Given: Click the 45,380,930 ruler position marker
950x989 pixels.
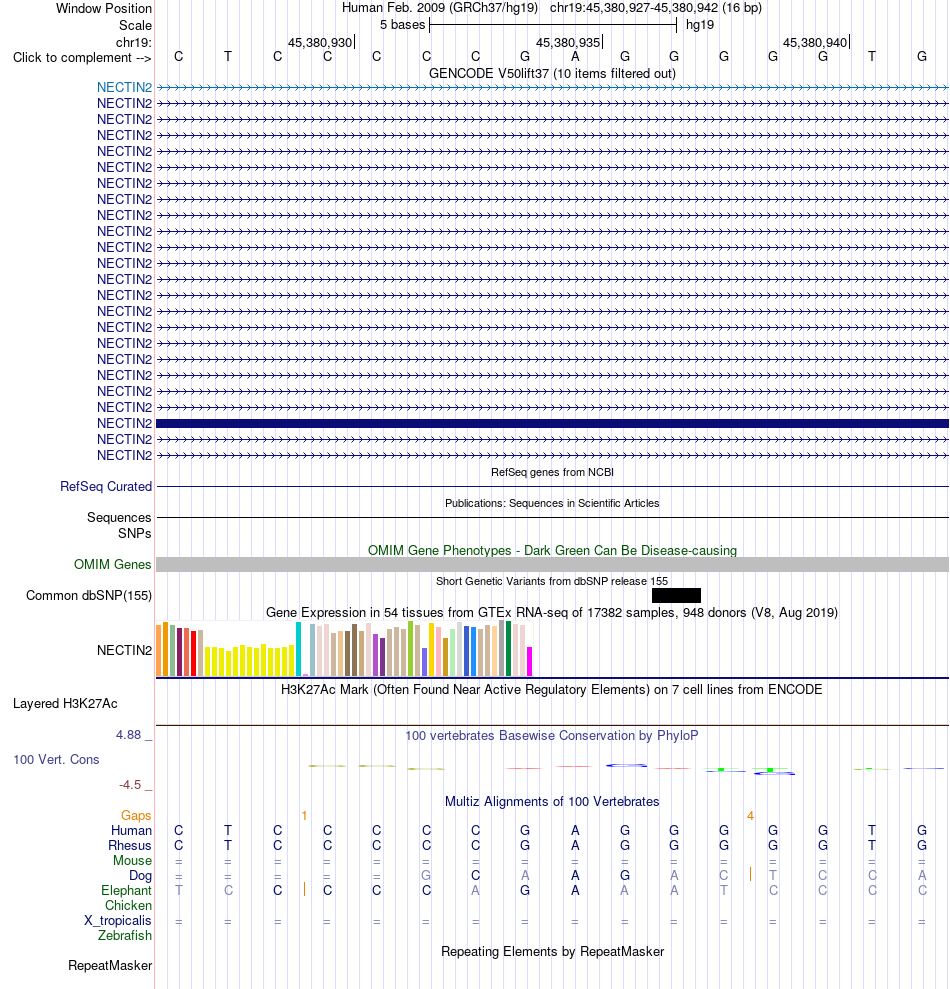Looking at the screenshot, I should 320,42.
